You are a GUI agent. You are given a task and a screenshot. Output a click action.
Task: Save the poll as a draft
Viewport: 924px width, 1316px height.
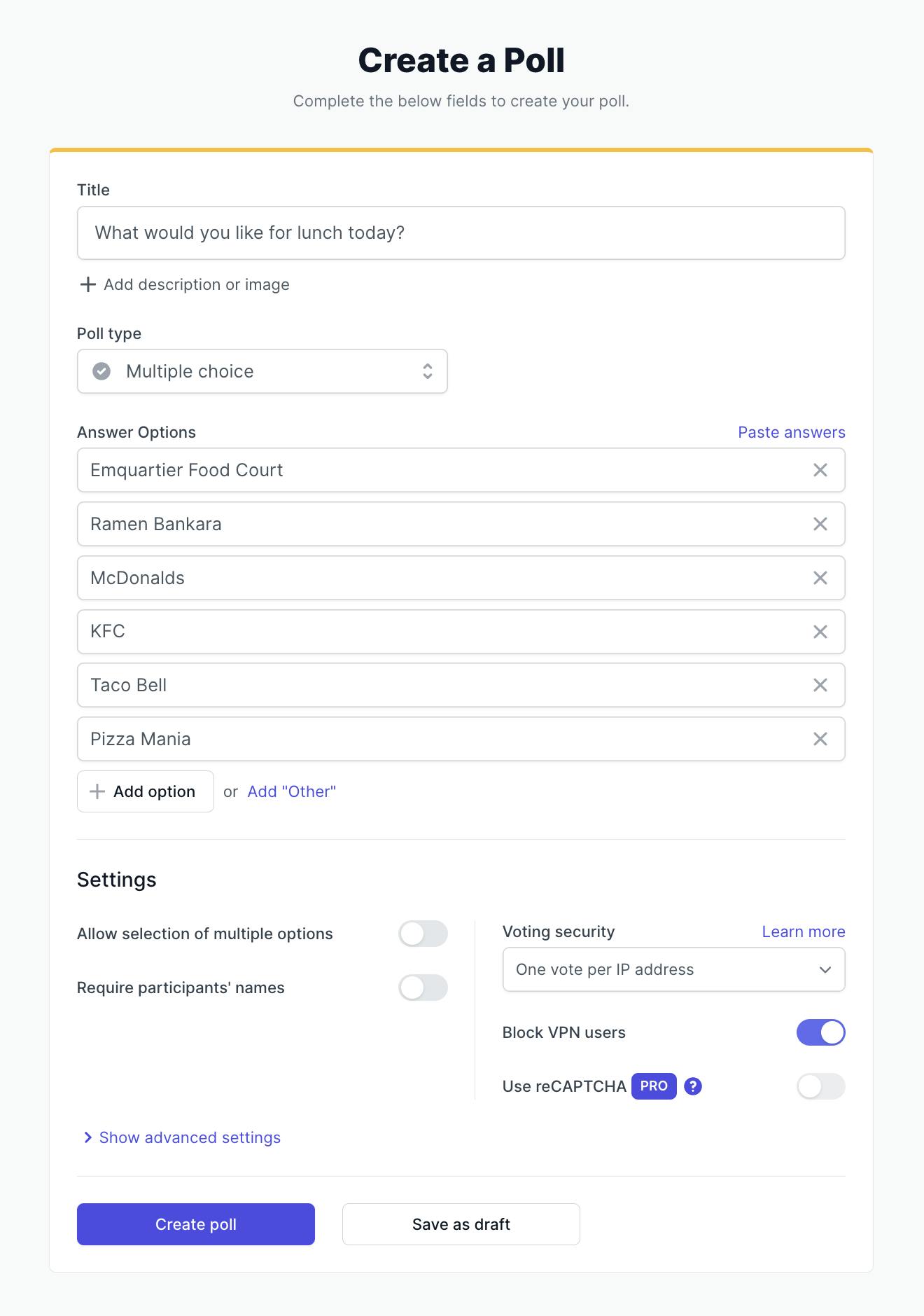pos(461,1224)
